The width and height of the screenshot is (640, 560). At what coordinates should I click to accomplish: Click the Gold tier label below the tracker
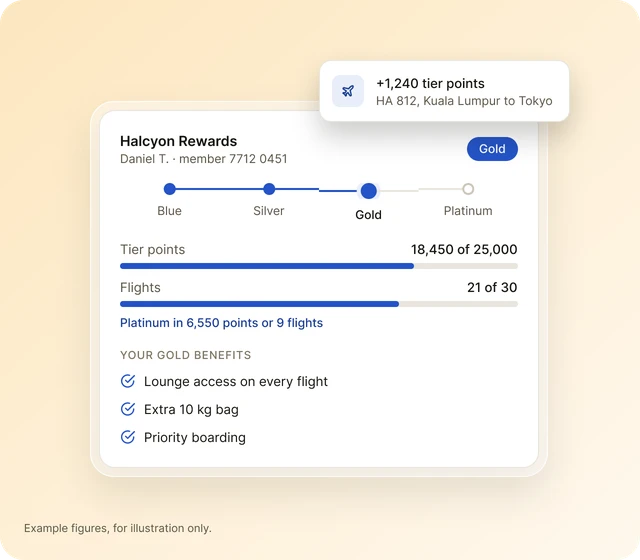click(x=369, y=215)
